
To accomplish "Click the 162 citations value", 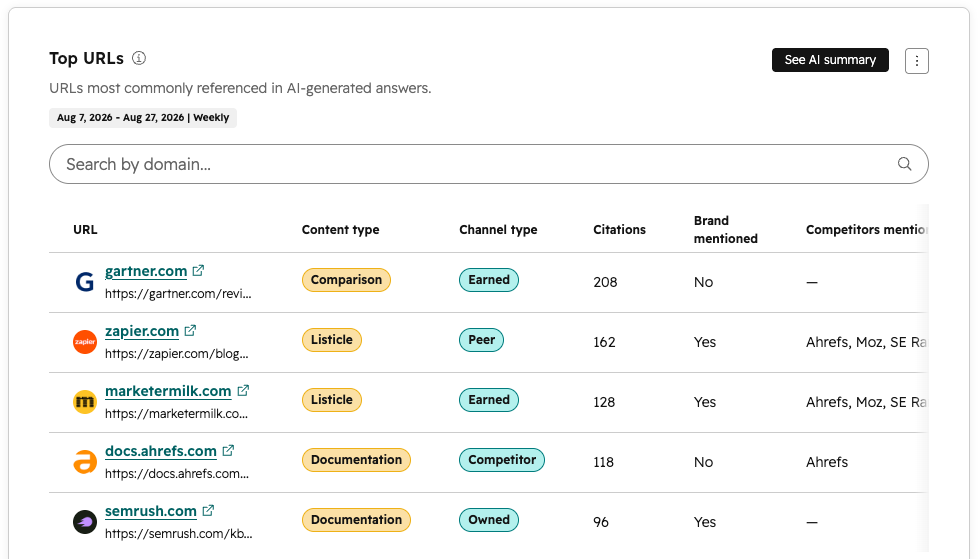I will 604,342.
